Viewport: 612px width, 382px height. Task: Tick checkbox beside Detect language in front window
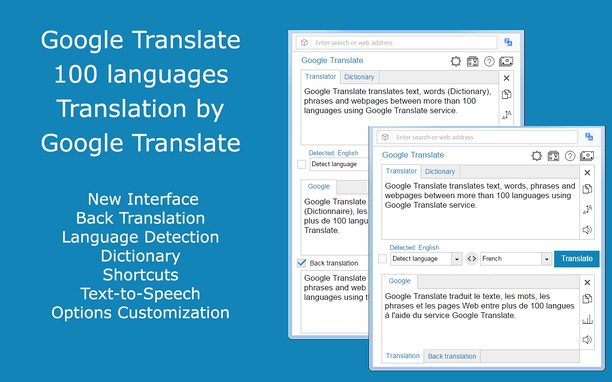click(x=382, y=258)
